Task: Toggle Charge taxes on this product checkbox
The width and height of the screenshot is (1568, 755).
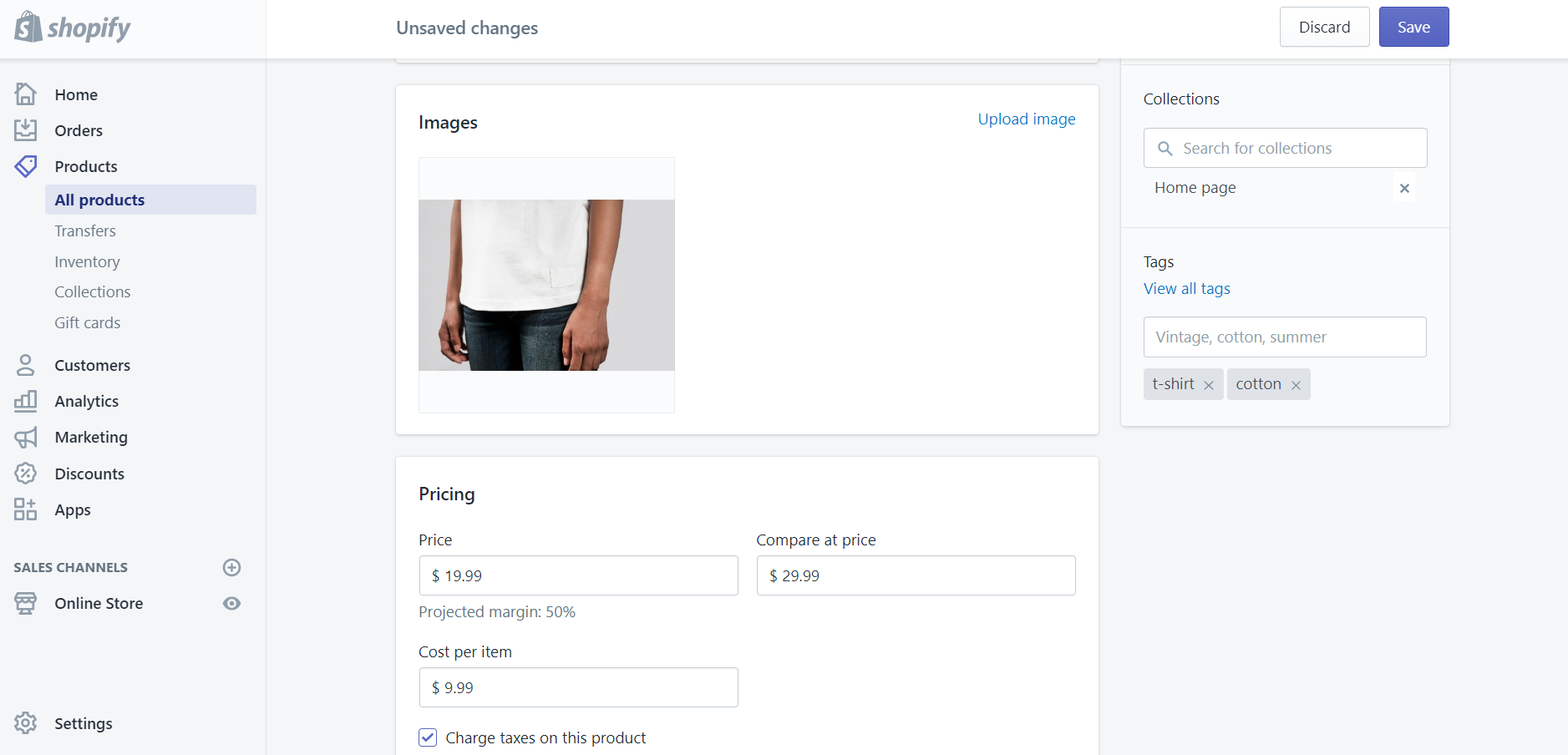Action: [x=428, y=737]
